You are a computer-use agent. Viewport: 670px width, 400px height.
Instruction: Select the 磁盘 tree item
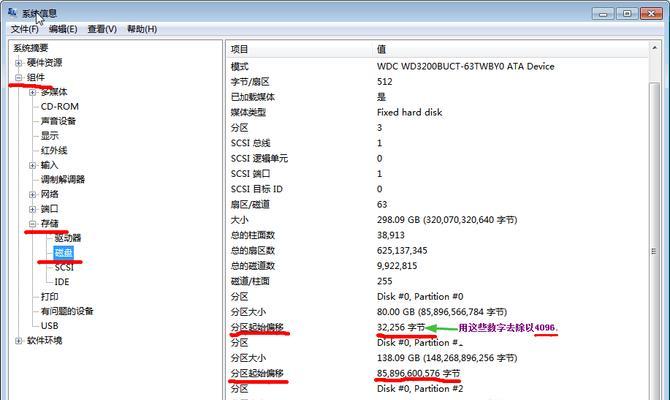click(64, 253)
